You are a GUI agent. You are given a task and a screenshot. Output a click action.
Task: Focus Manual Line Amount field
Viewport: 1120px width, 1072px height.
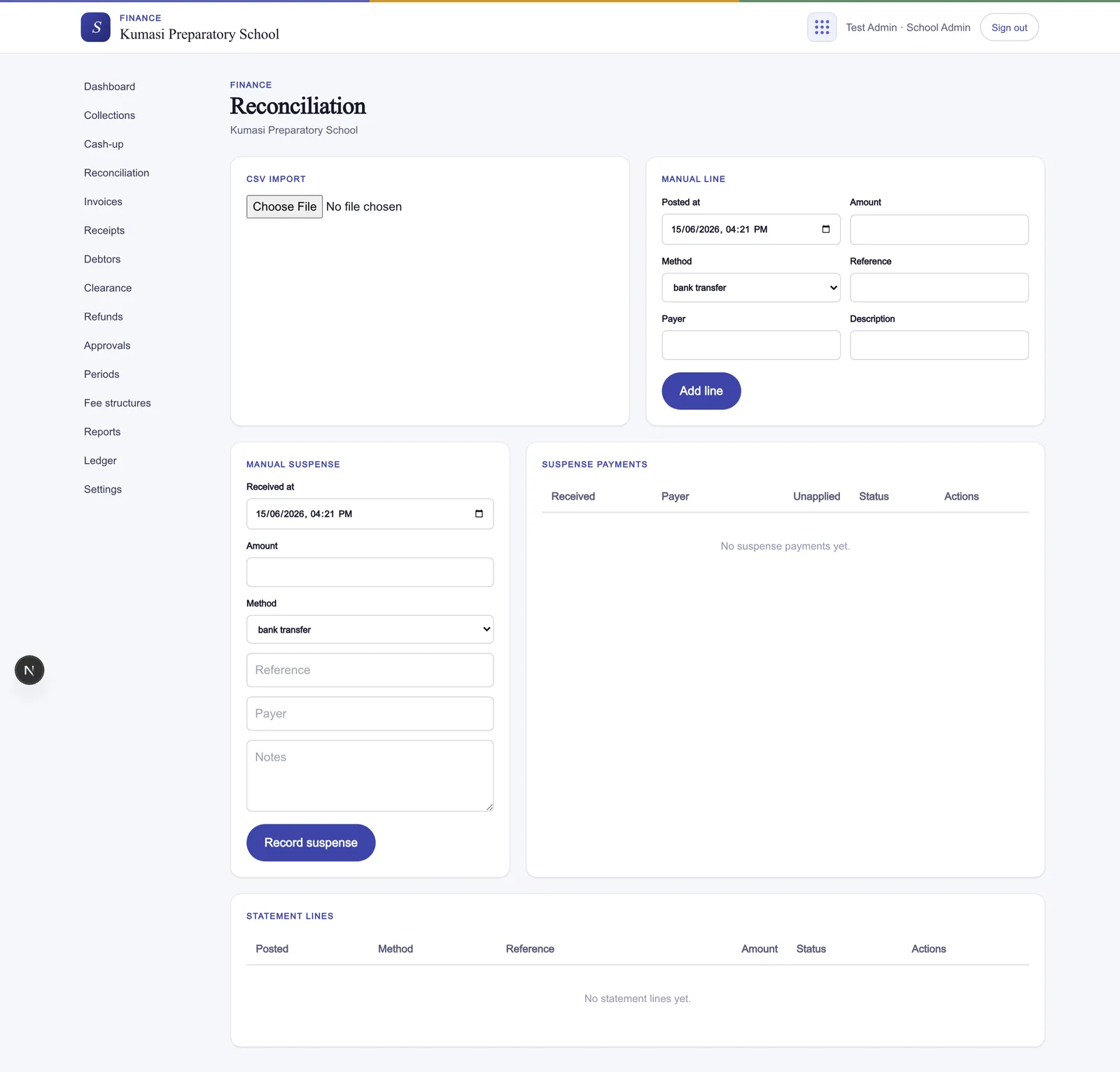point(939,230)
